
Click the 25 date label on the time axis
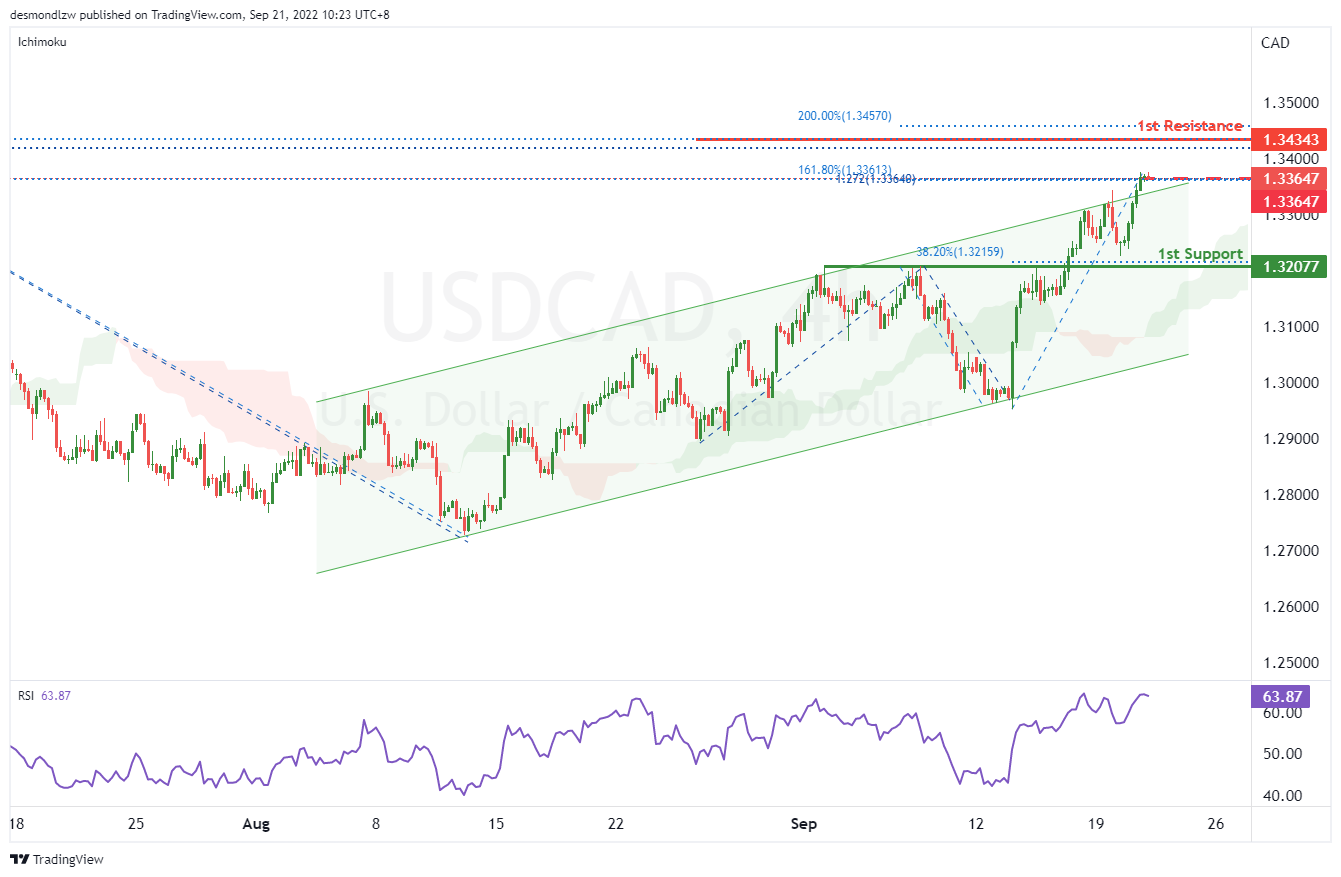coord(136,824)
